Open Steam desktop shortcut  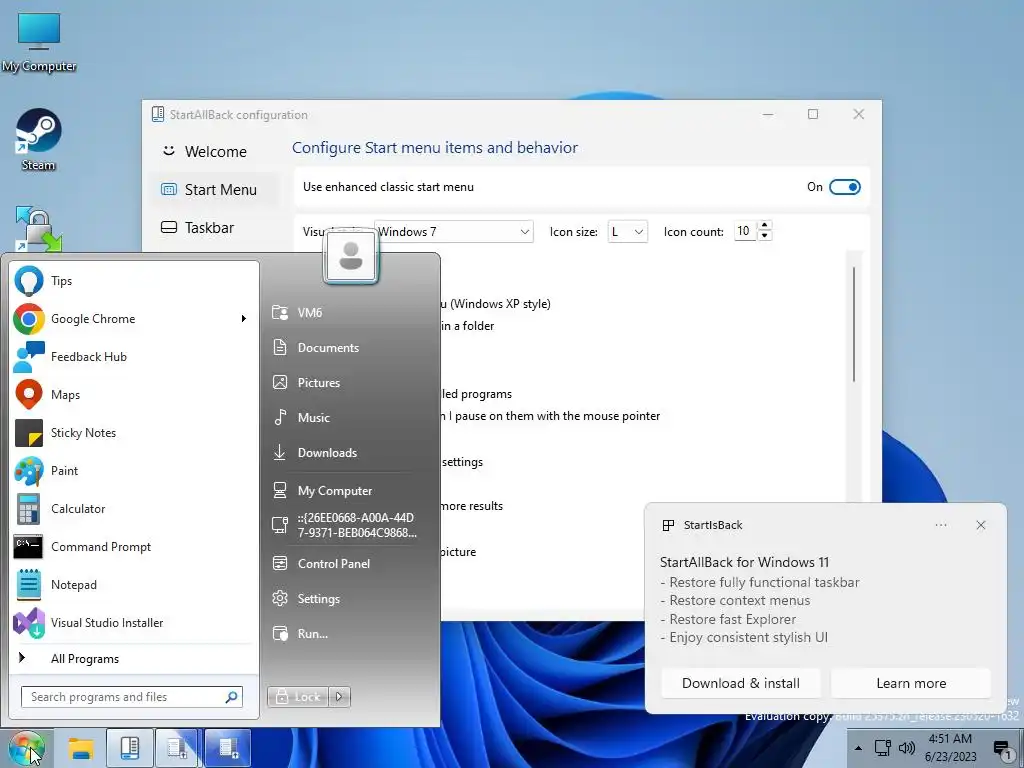pos(39,140)
